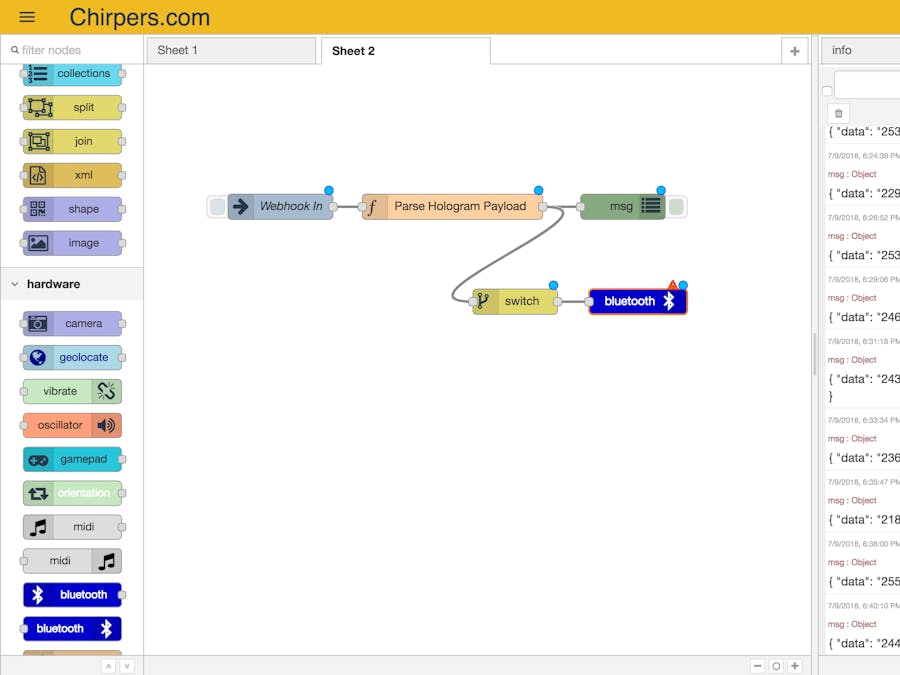Select the geolocate node
900x675 pixels.
[x=70, y=357]
